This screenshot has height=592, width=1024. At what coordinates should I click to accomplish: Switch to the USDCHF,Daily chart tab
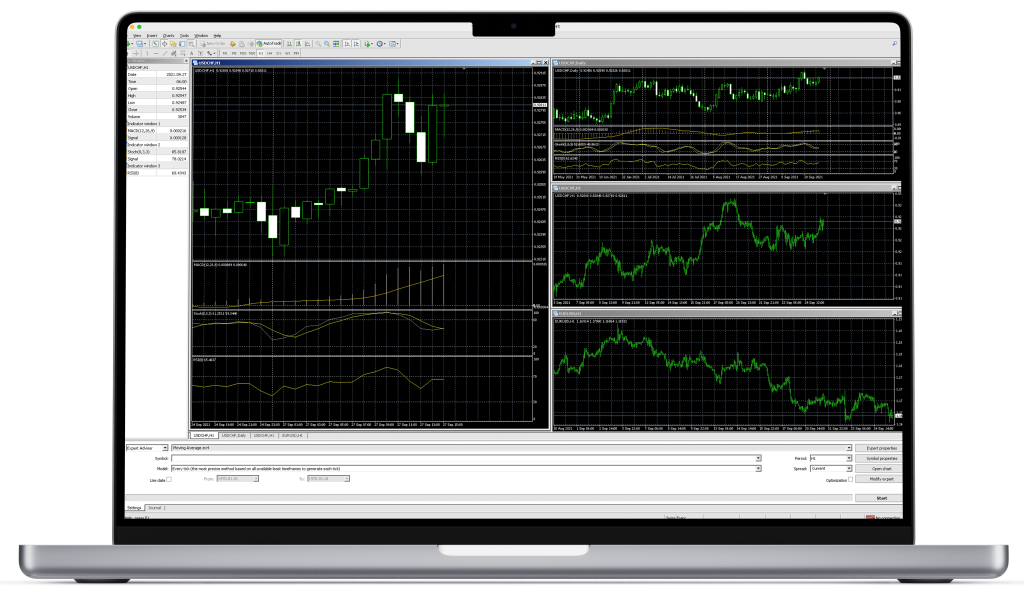tap(234, 435)
